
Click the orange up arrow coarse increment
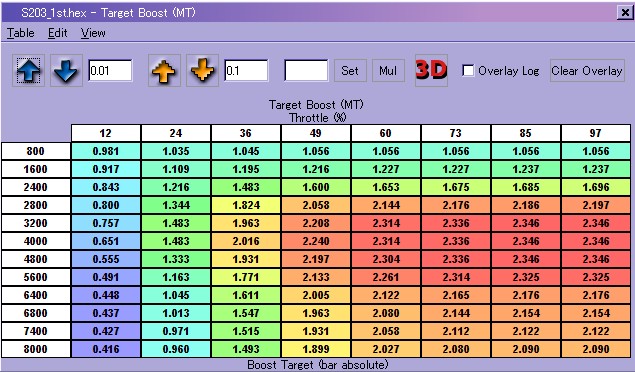[164, 71]
